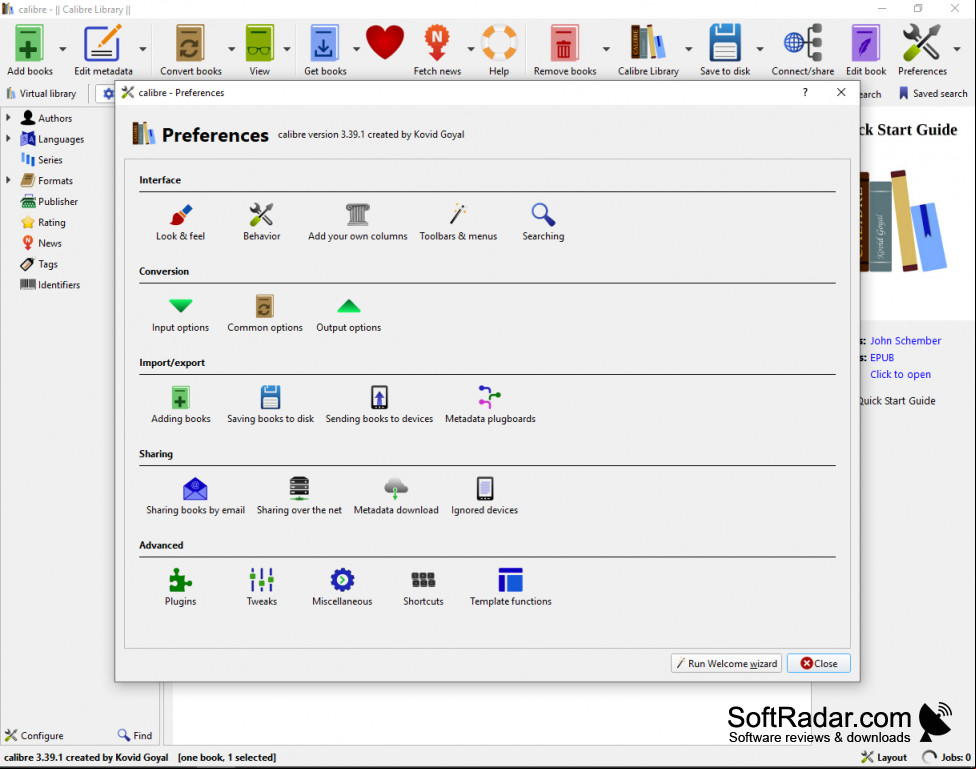Open Searching preferences
This screenshot has height=769, width=976.
pyautogui.click(x=543, y=222)
